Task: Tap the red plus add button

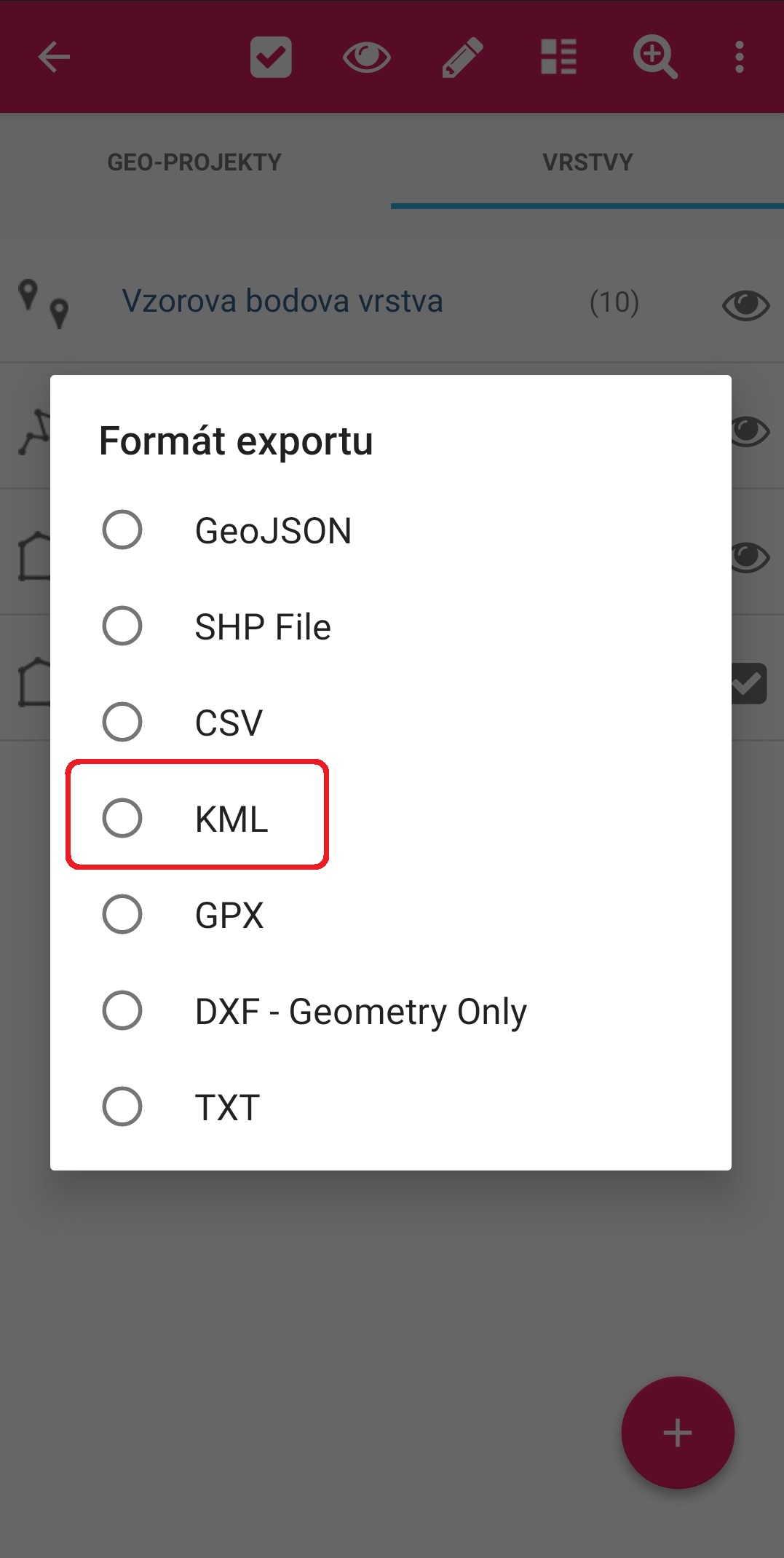Action: pos(678,1433)
